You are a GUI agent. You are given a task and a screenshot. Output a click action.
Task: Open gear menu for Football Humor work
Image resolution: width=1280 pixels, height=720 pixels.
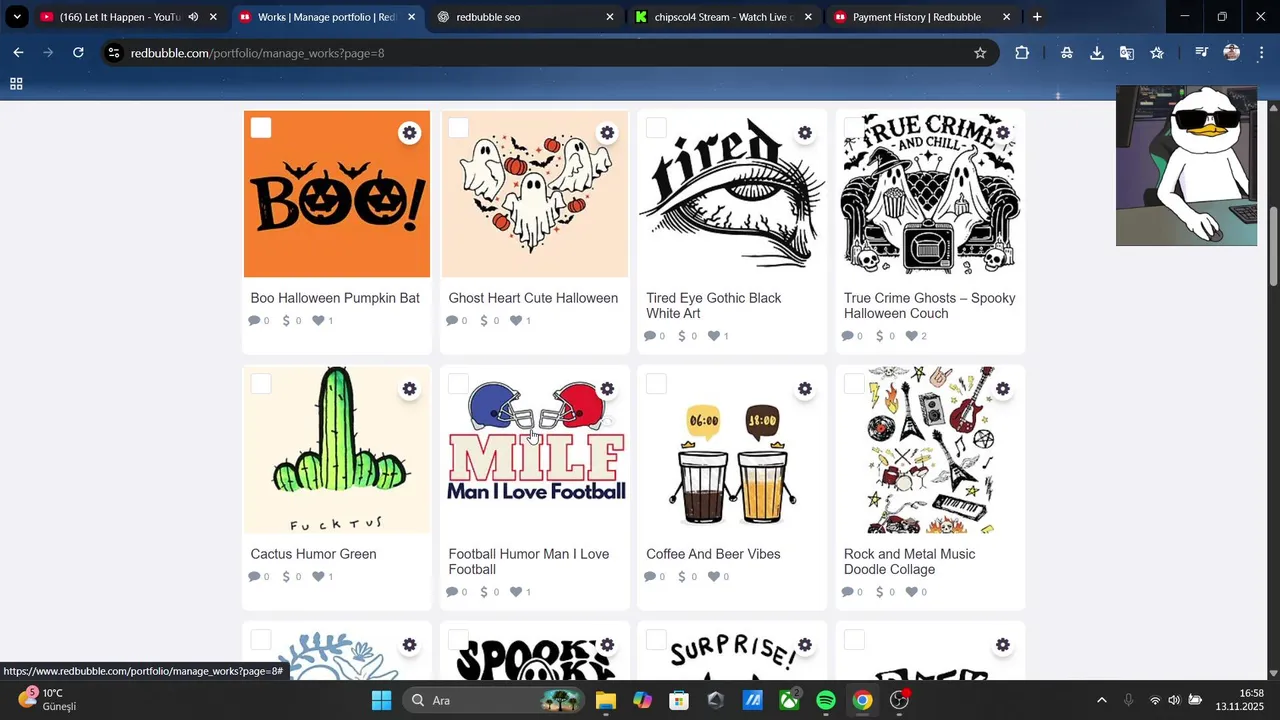607,389
